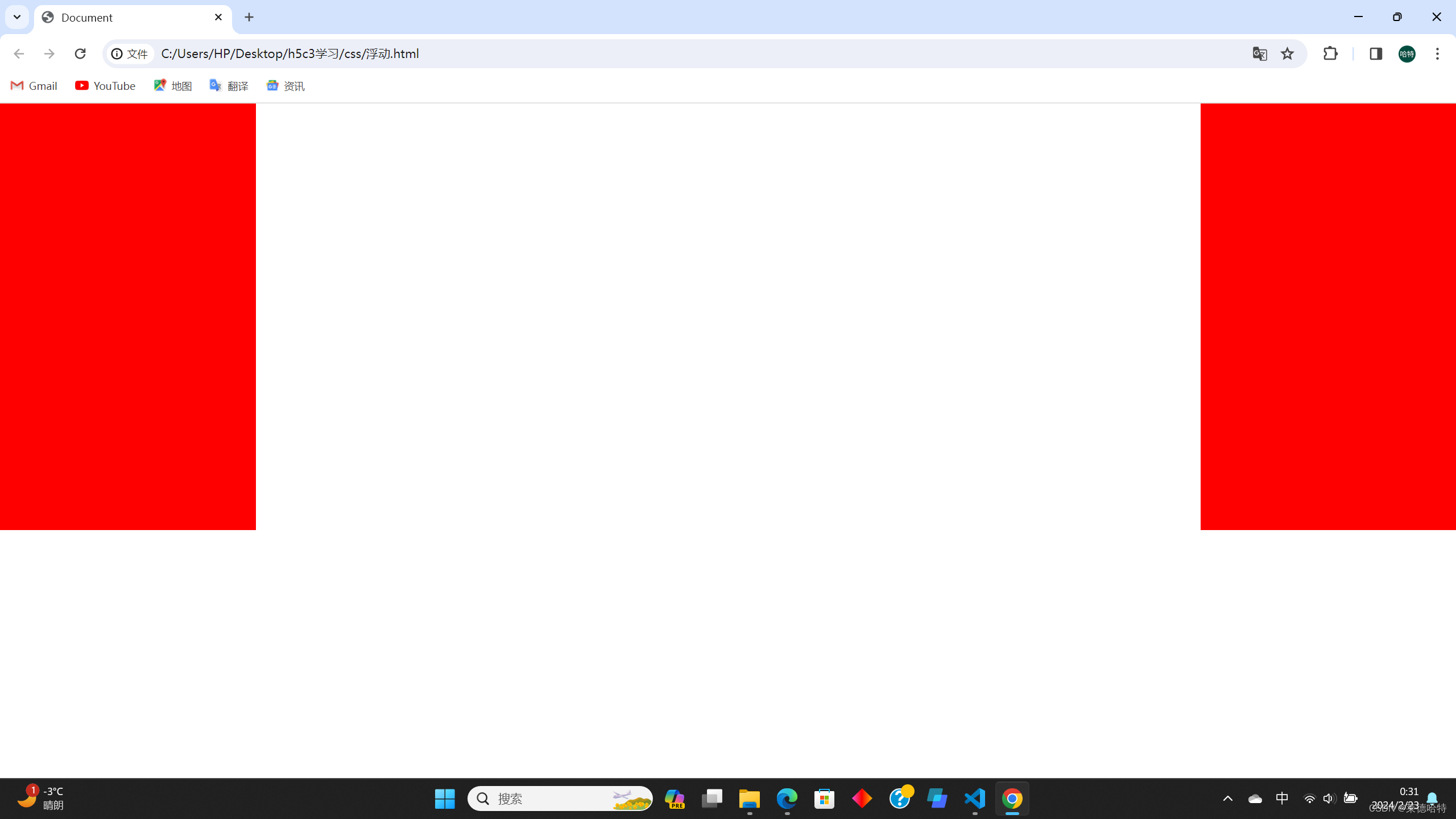
Task: Open Chrome's three-dot menu
Action: pos(1437,53)
